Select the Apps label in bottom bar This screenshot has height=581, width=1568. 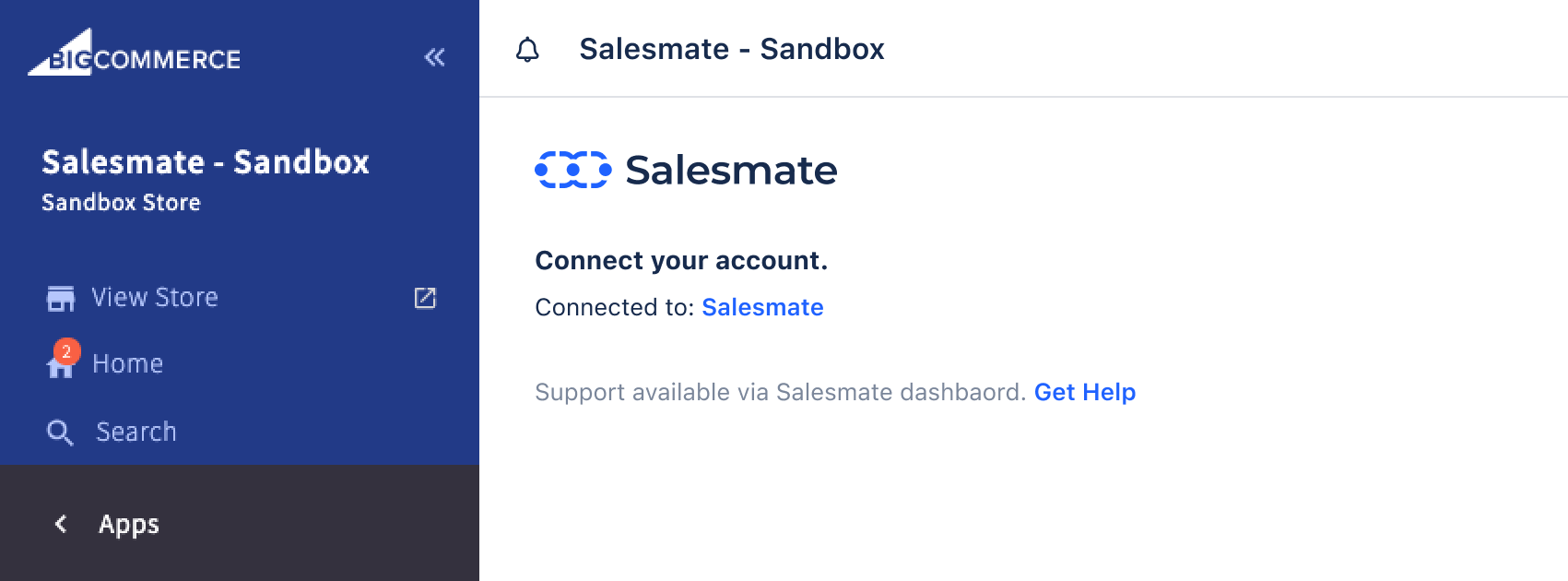129,524
